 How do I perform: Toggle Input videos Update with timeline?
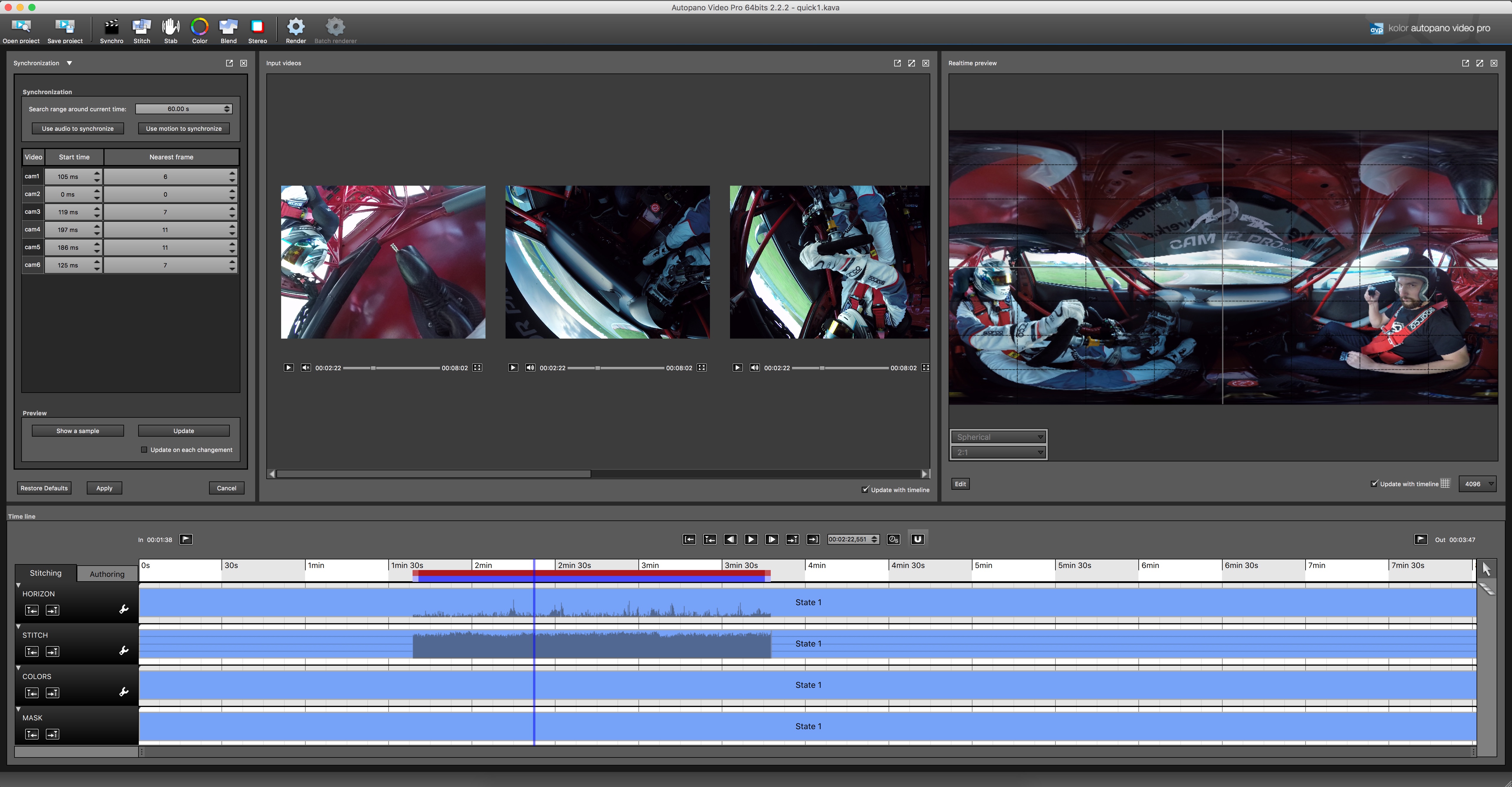865,489
